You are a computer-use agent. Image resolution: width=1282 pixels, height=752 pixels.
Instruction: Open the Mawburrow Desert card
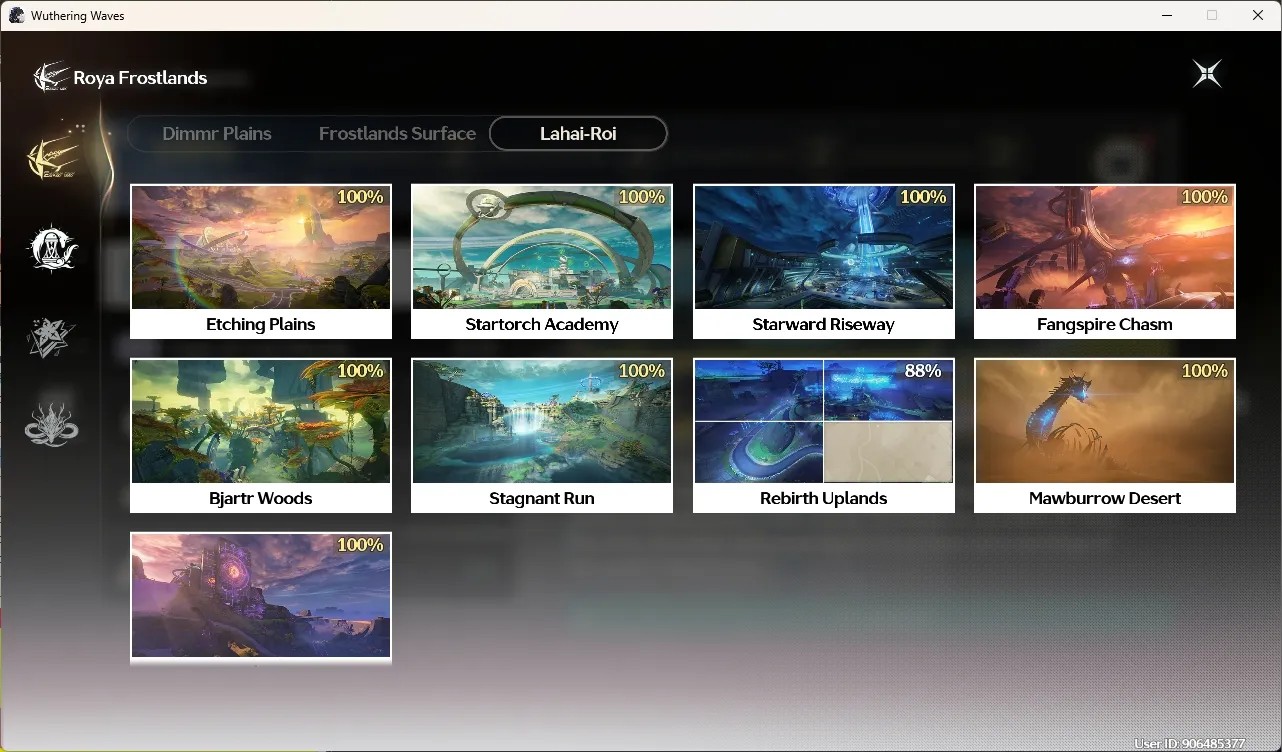click(x=1105, y=435)
